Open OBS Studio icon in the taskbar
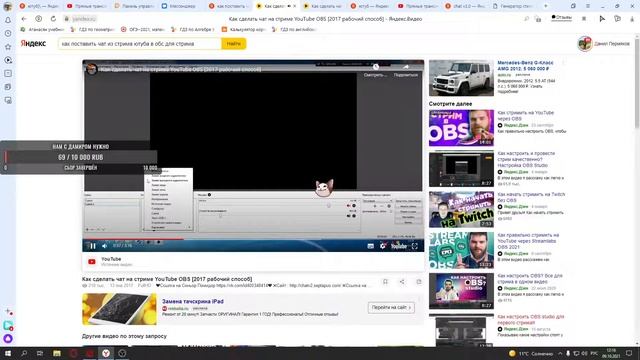 point(122,353)
